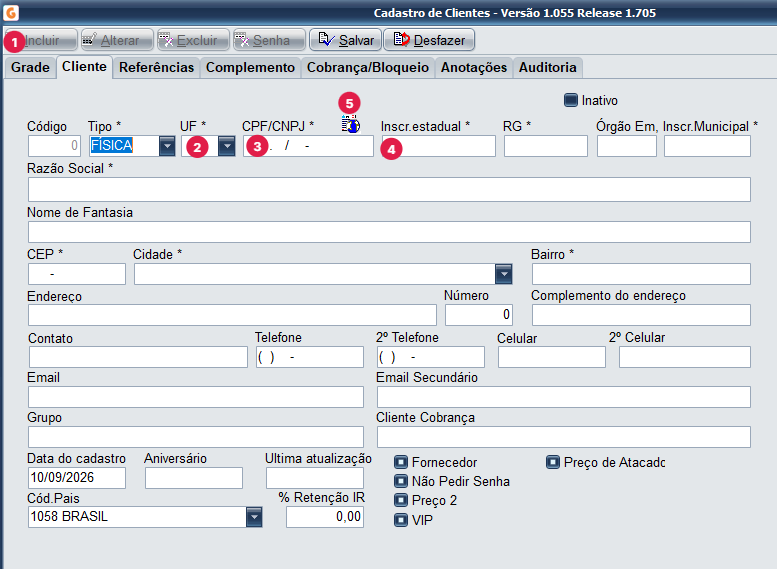This screenshot has height=569, width=777.
Task: Toggle the Preço 2 checkbox
Action: (x=400, y=500)
